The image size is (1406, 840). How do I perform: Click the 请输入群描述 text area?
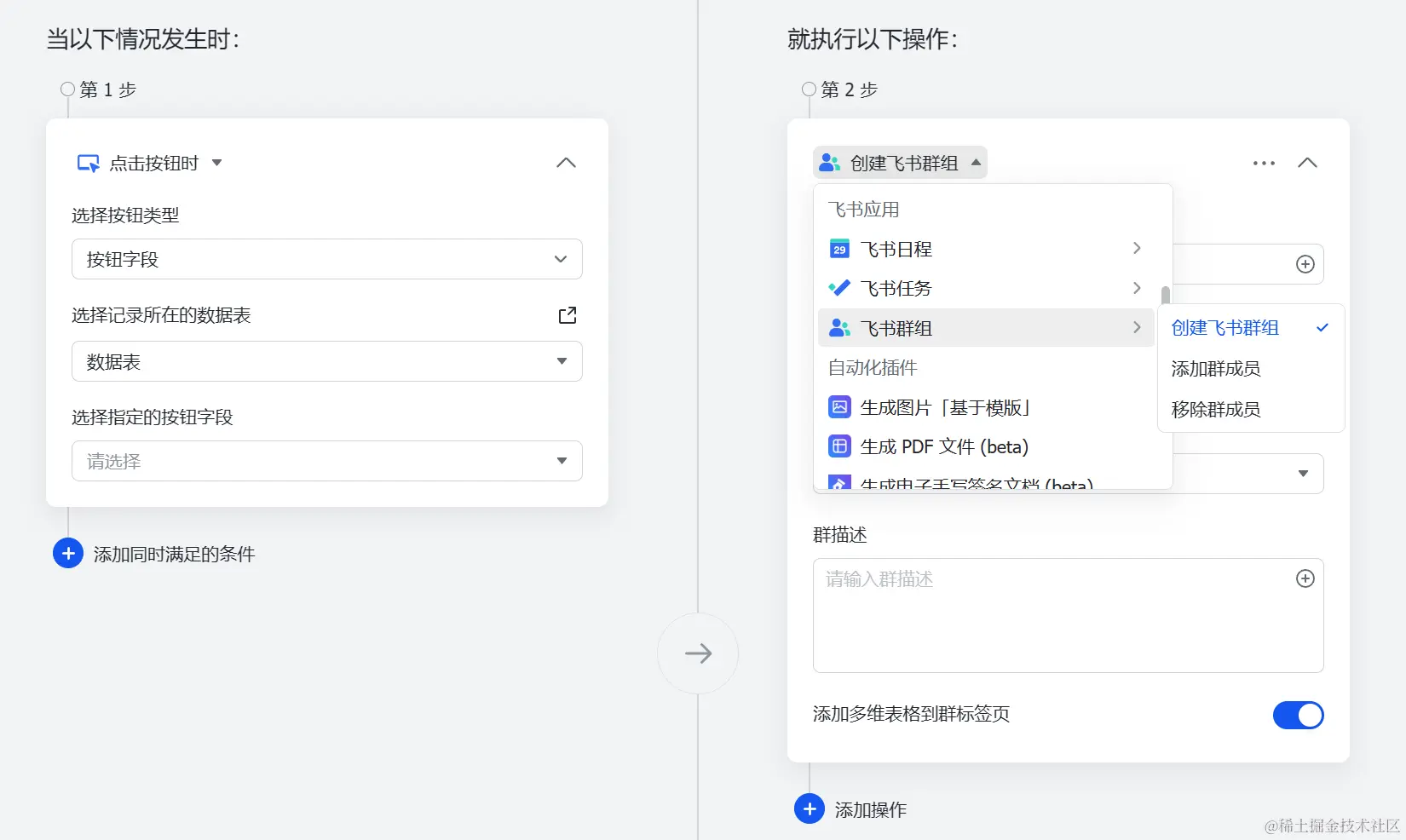coord(1069,615)
